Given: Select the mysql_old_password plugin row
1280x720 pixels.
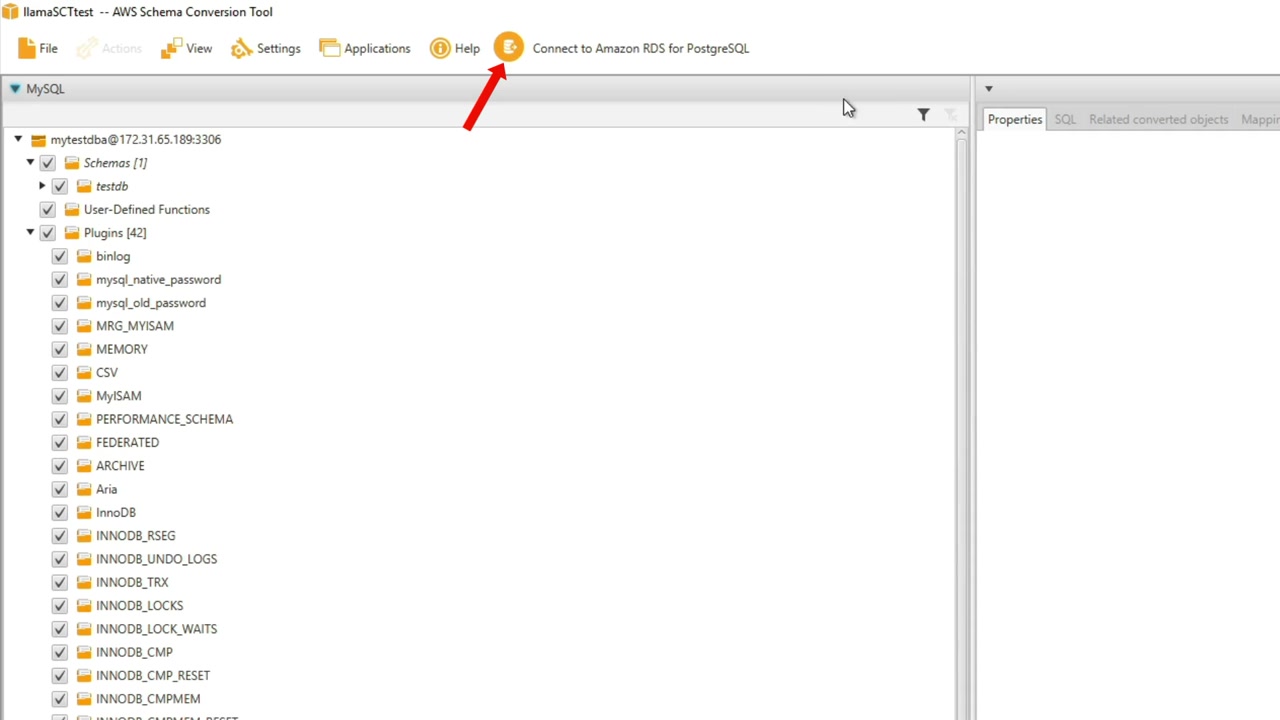Looking at the screenshot, I should [151, 303].
